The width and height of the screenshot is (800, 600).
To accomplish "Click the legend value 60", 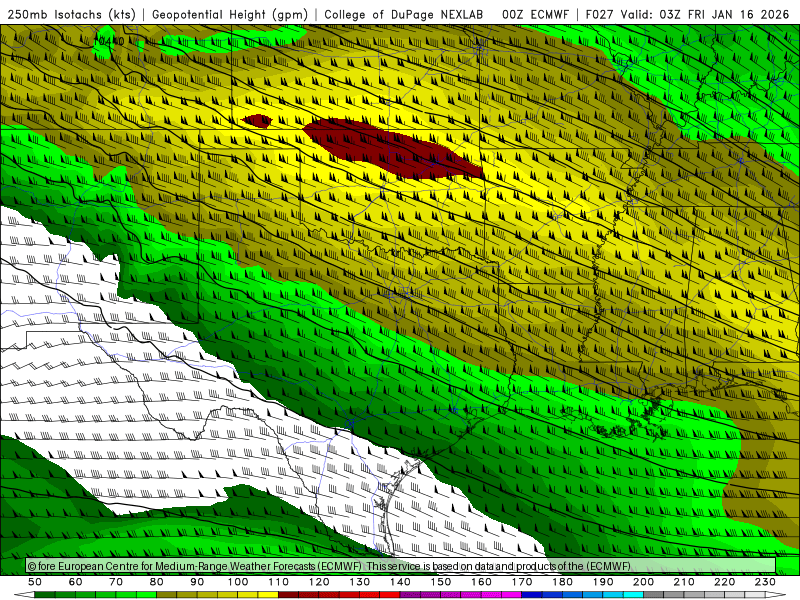I will [76, 582].
